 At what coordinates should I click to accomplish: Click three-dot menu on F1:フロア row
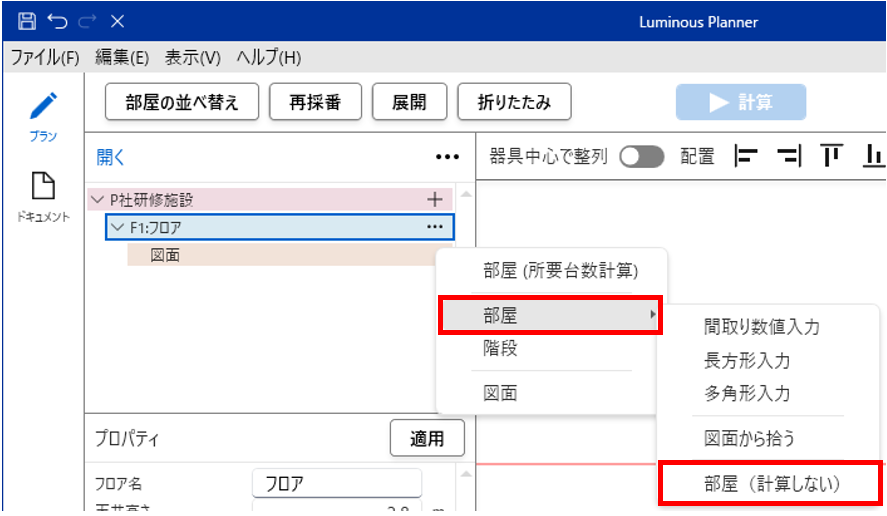point(434,227)
